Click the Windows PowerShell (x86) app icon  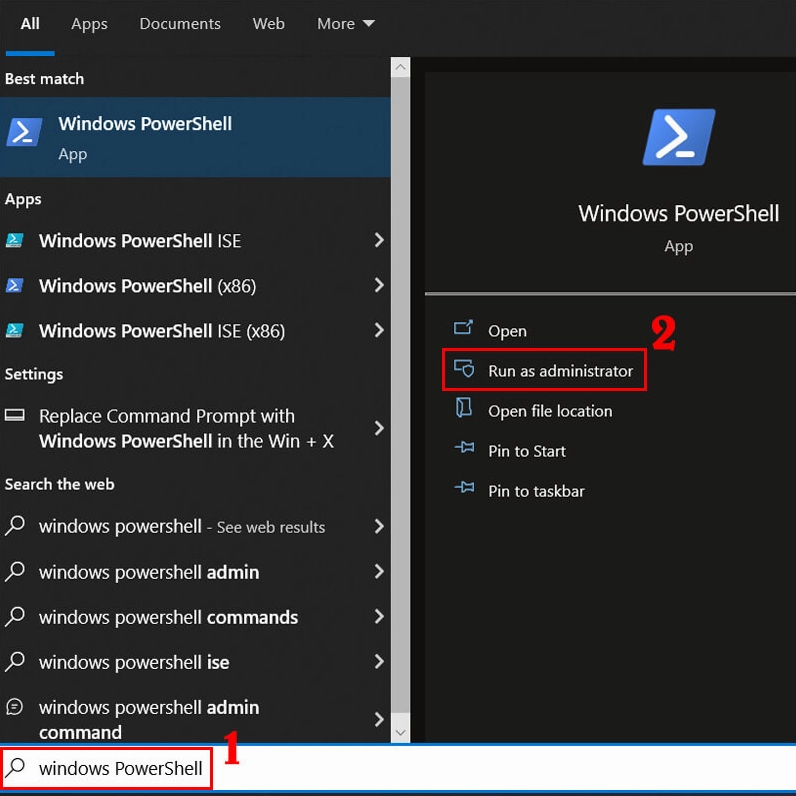[14, 285]
